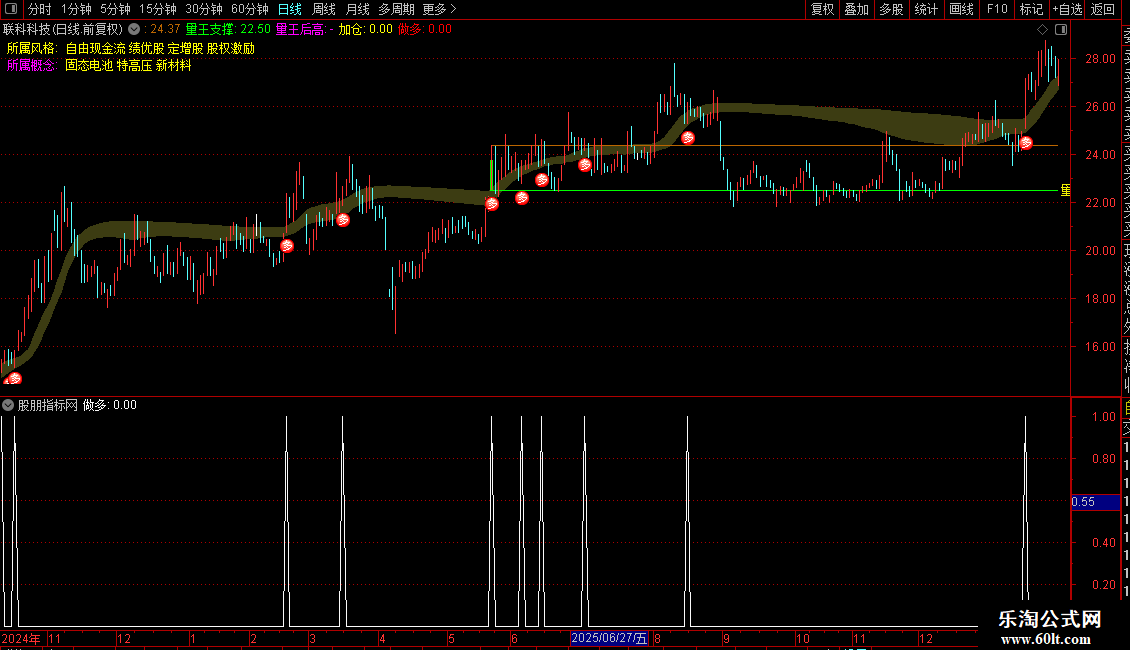
Task: Switch to the 分时 intraday tab
Action: (40, 9)
